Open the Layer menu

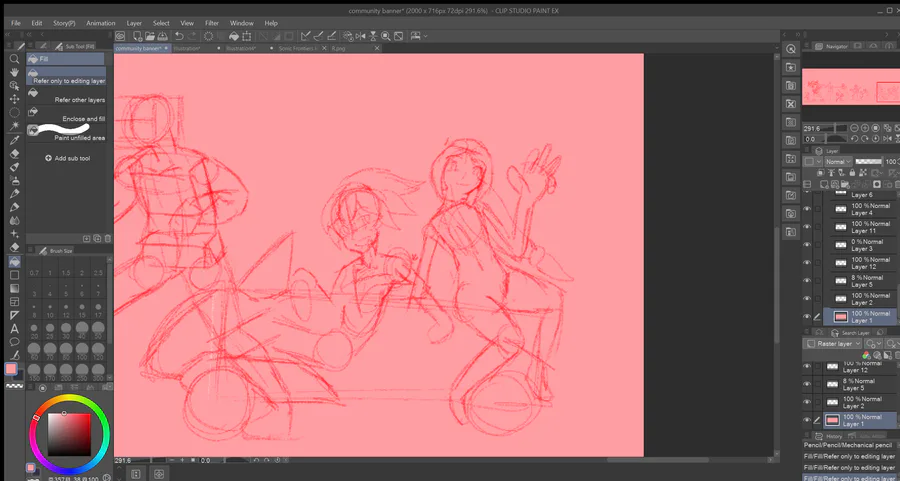[x=134, y=23]
